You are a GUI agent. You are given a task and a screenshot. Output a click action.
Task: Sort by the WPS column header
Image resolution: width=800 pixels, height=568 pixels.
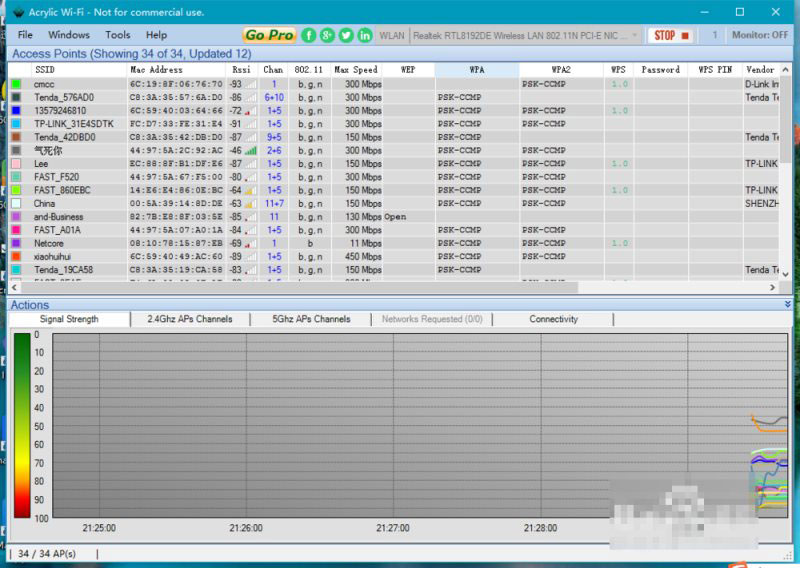618,69
